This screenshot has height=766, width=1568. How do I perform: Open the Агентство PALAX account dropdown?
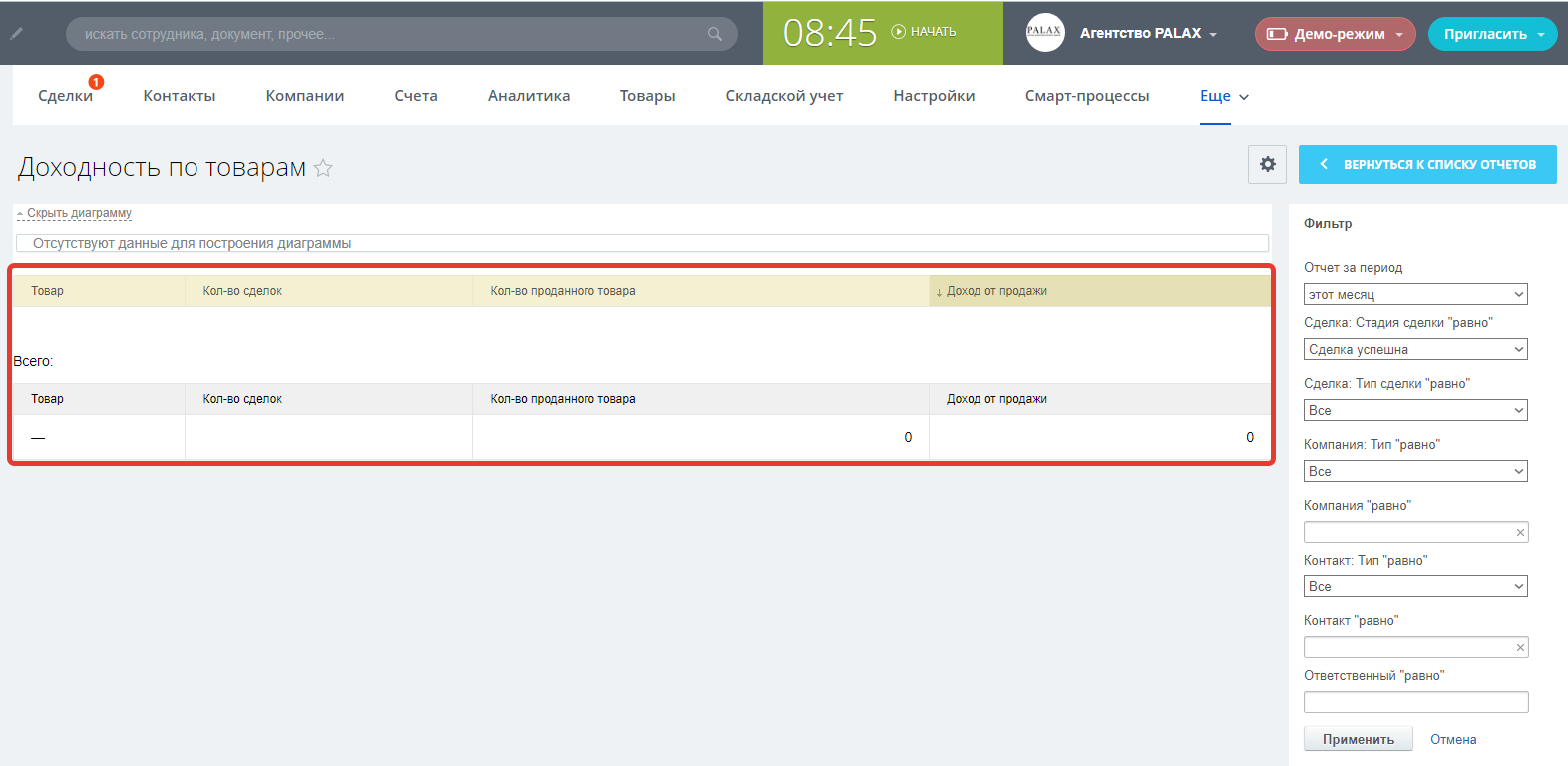(1149, 33)
